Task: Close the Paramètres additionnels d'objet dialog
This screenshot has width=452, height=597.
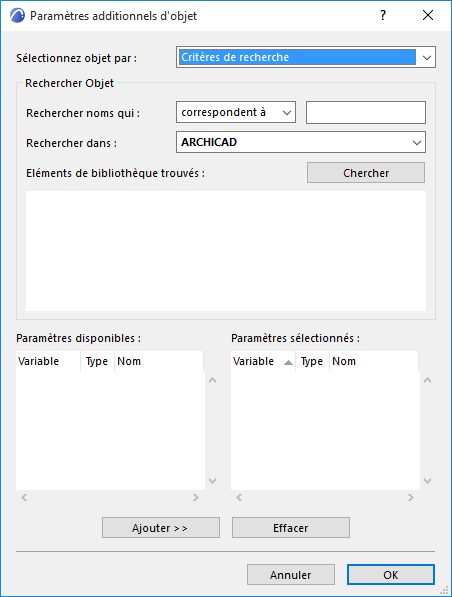Action: 428,16
